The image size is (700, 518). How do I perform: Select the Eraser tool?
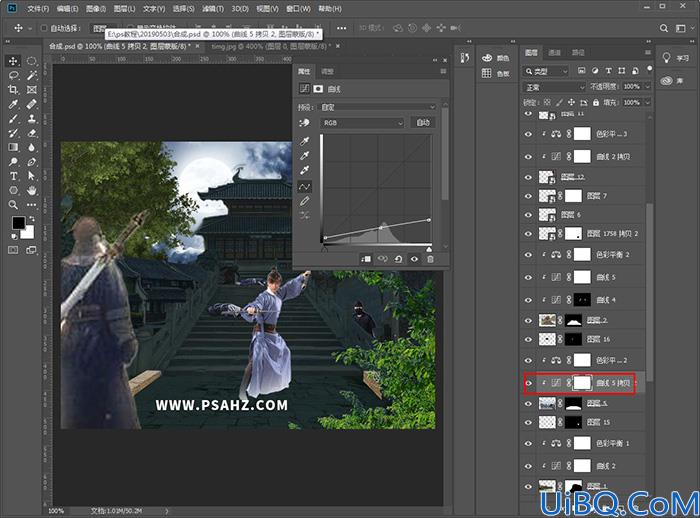pyautogui.click(x=31, y=133)
